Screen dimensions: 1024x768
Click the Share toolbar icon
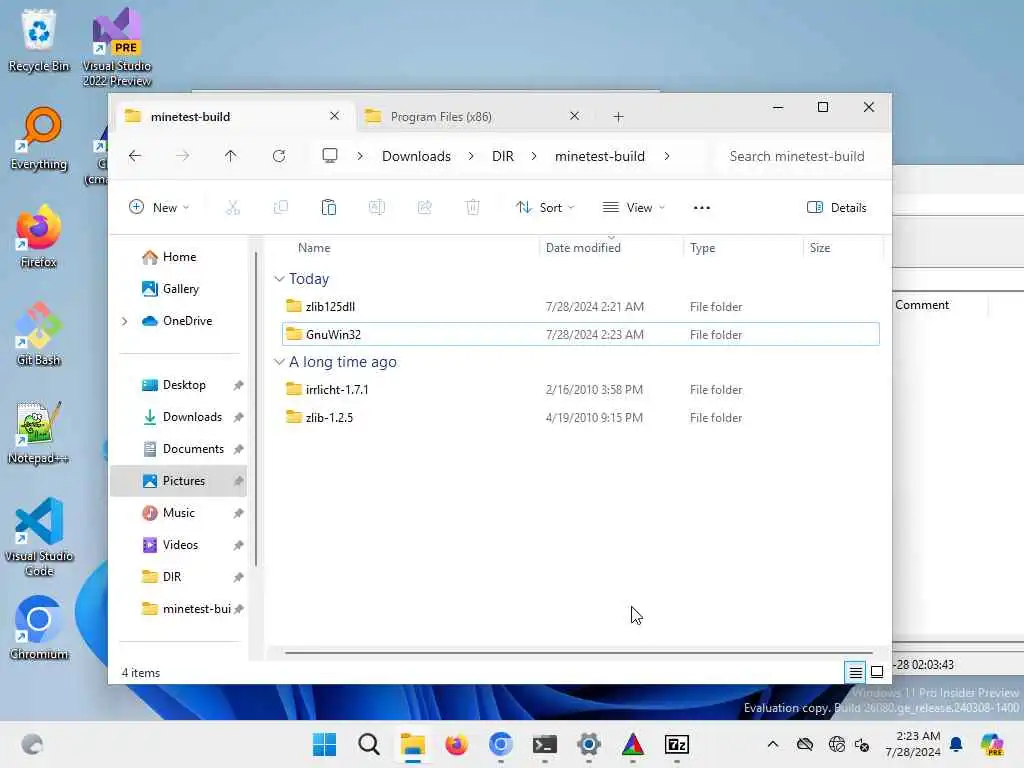[424, 208]
